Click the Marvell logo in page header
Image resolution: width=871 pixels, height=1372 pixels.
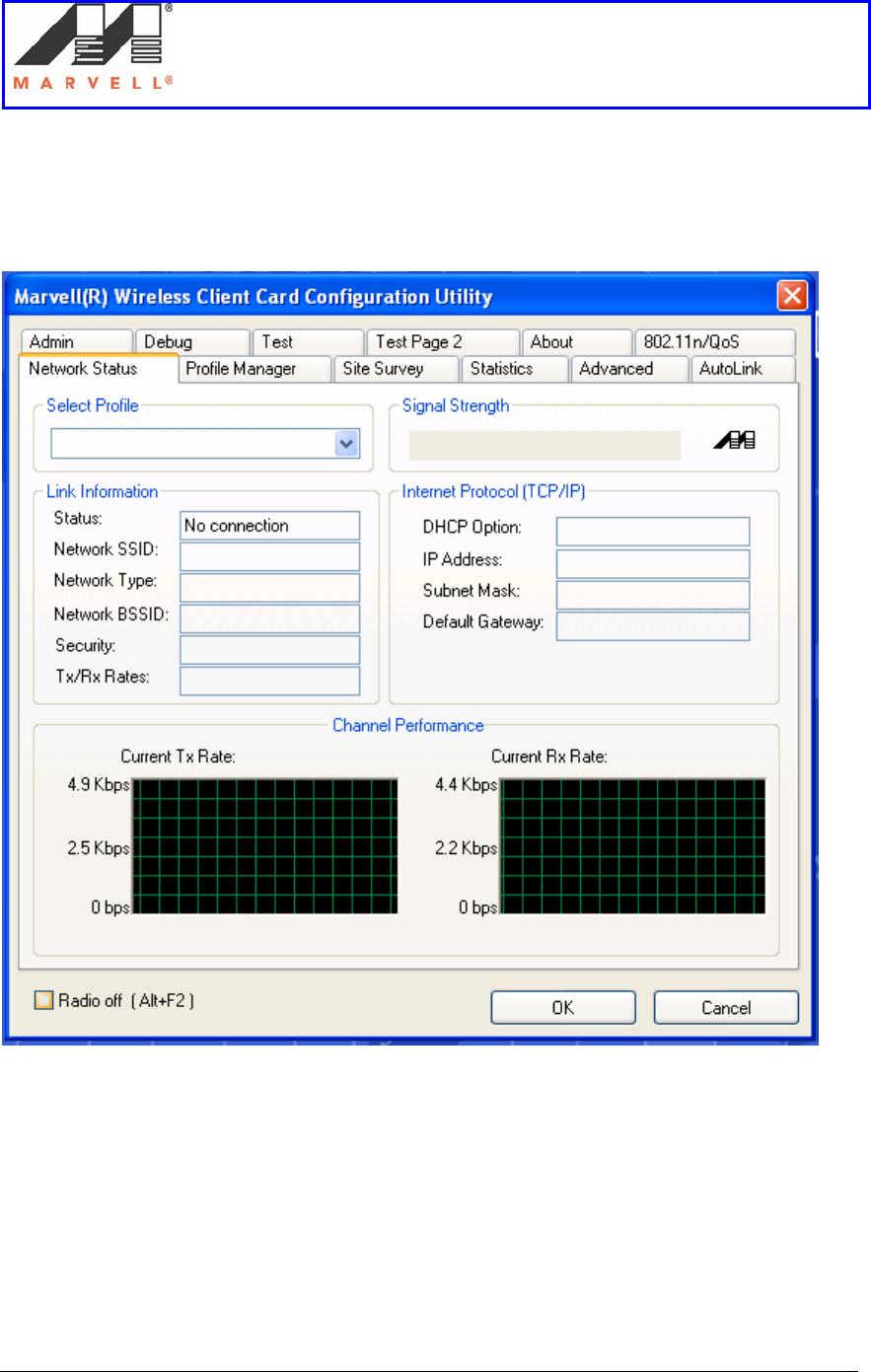tap(94, 46)
